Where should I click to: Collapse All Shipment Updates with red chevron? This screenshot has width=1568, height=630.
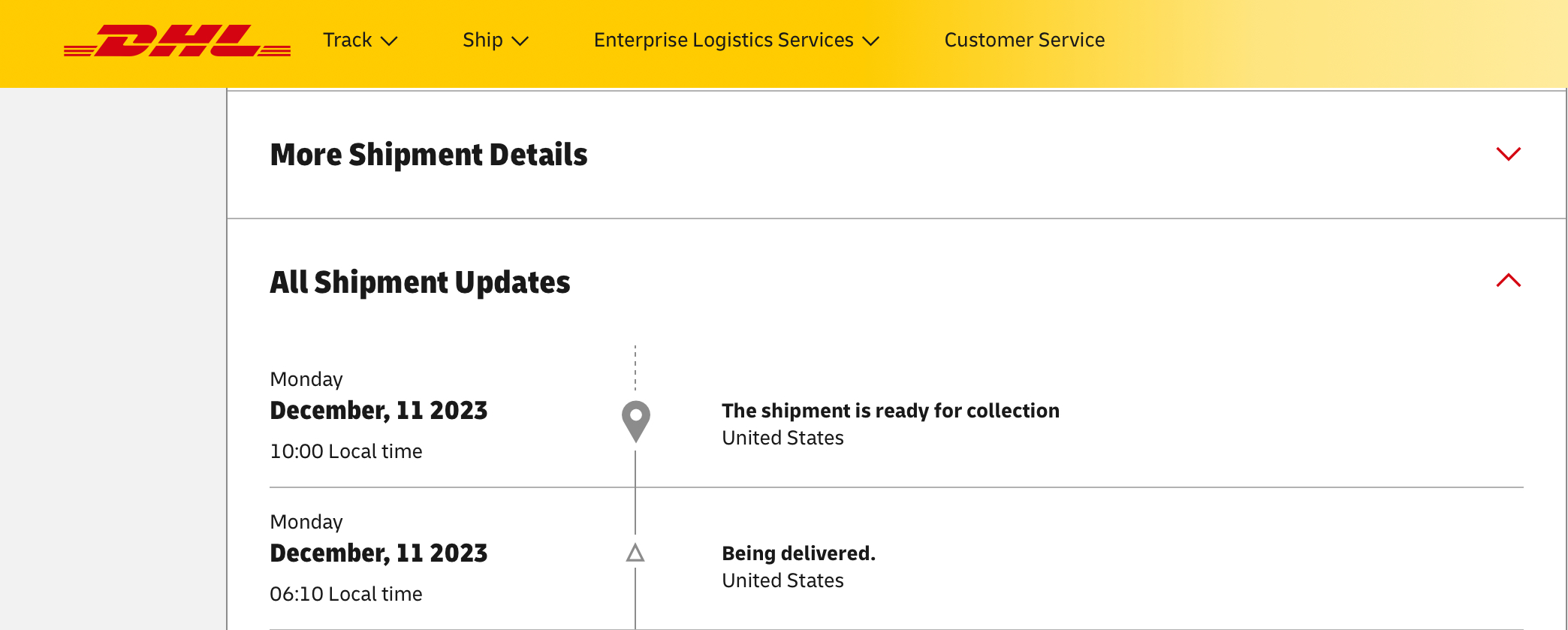tap(1508, 280)
